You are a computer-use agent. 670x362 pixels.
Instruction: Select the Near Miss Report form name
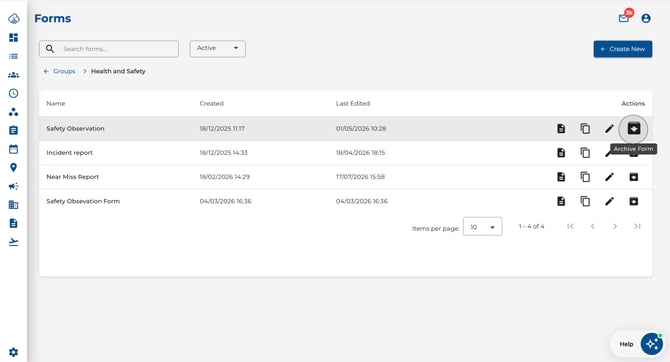point(73,177)
